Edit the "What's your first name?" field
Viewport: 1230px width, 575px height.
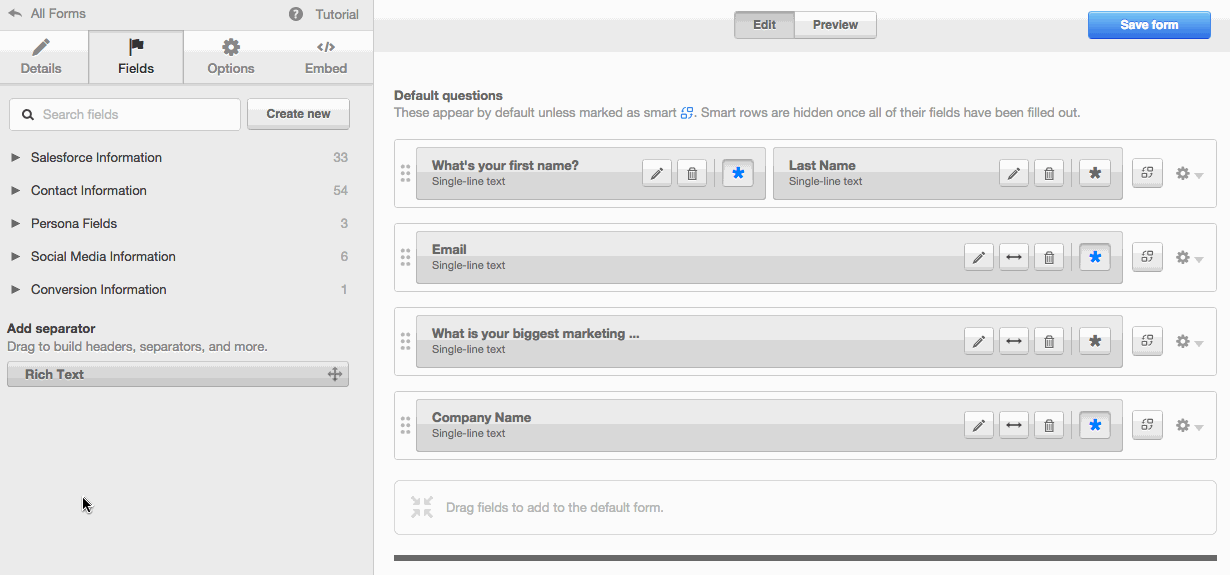(657, 173)
